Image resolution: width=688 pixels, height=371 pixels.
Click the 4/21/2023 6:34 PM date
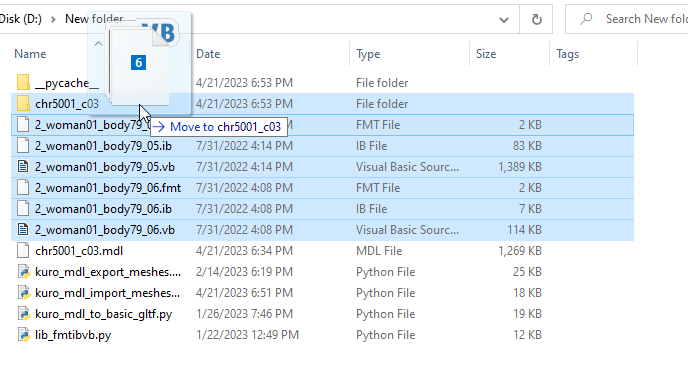(x=244, y=251)
